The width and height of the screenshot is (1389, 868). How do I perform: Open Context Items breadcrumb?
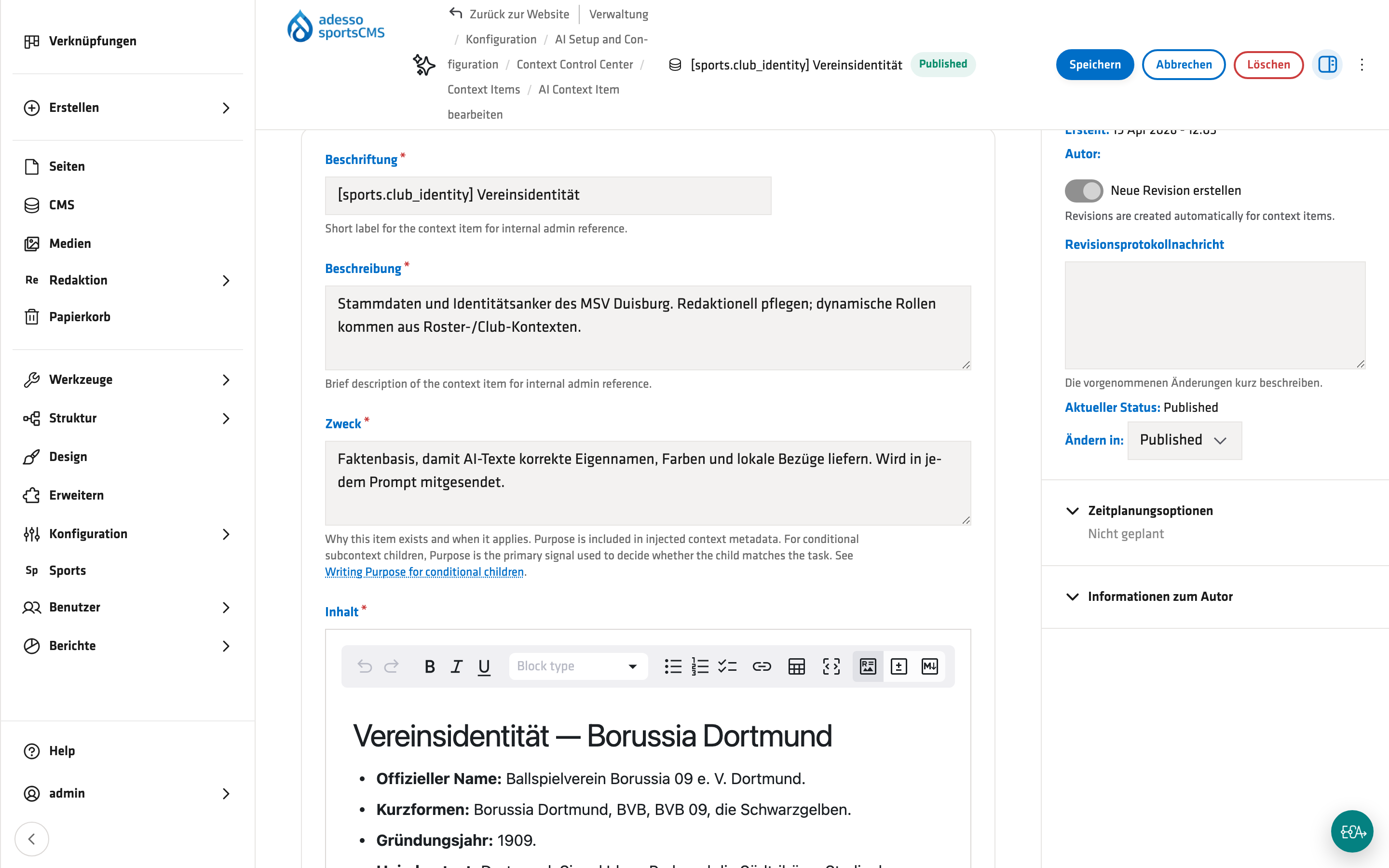(x=484, y=90)
